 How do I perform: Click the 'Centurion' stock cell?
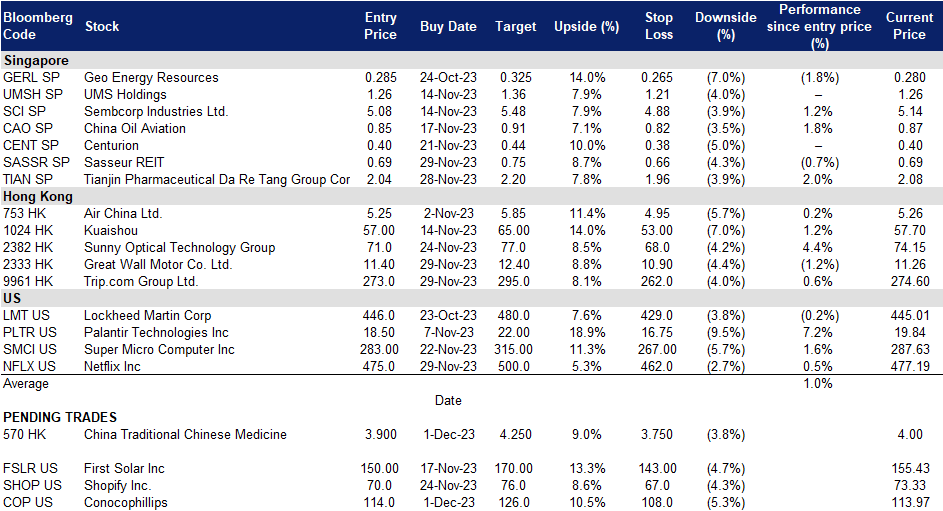coord(111,145)
